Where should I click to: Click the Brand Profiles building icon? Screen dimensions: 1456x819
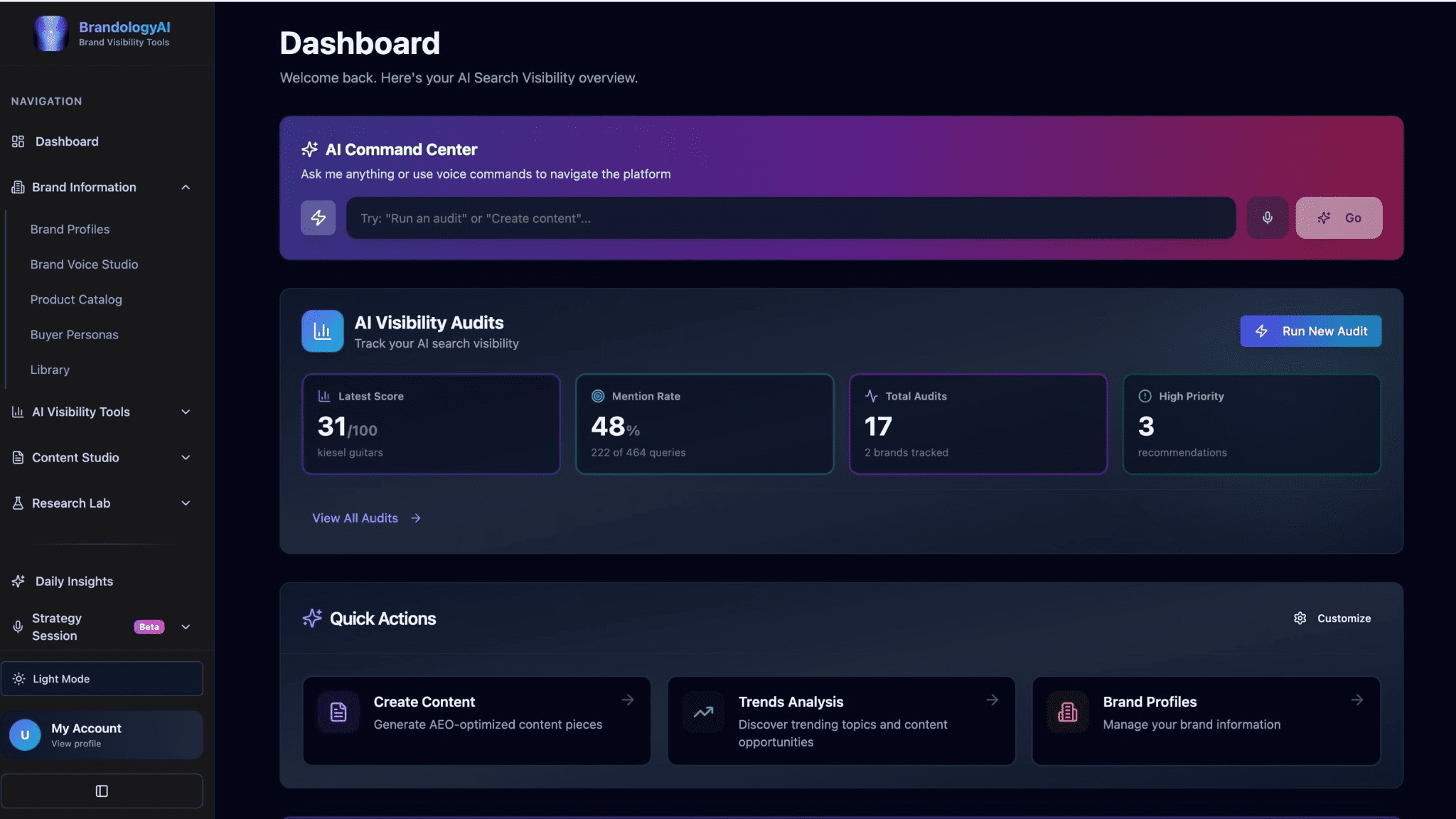point(1067,712)
